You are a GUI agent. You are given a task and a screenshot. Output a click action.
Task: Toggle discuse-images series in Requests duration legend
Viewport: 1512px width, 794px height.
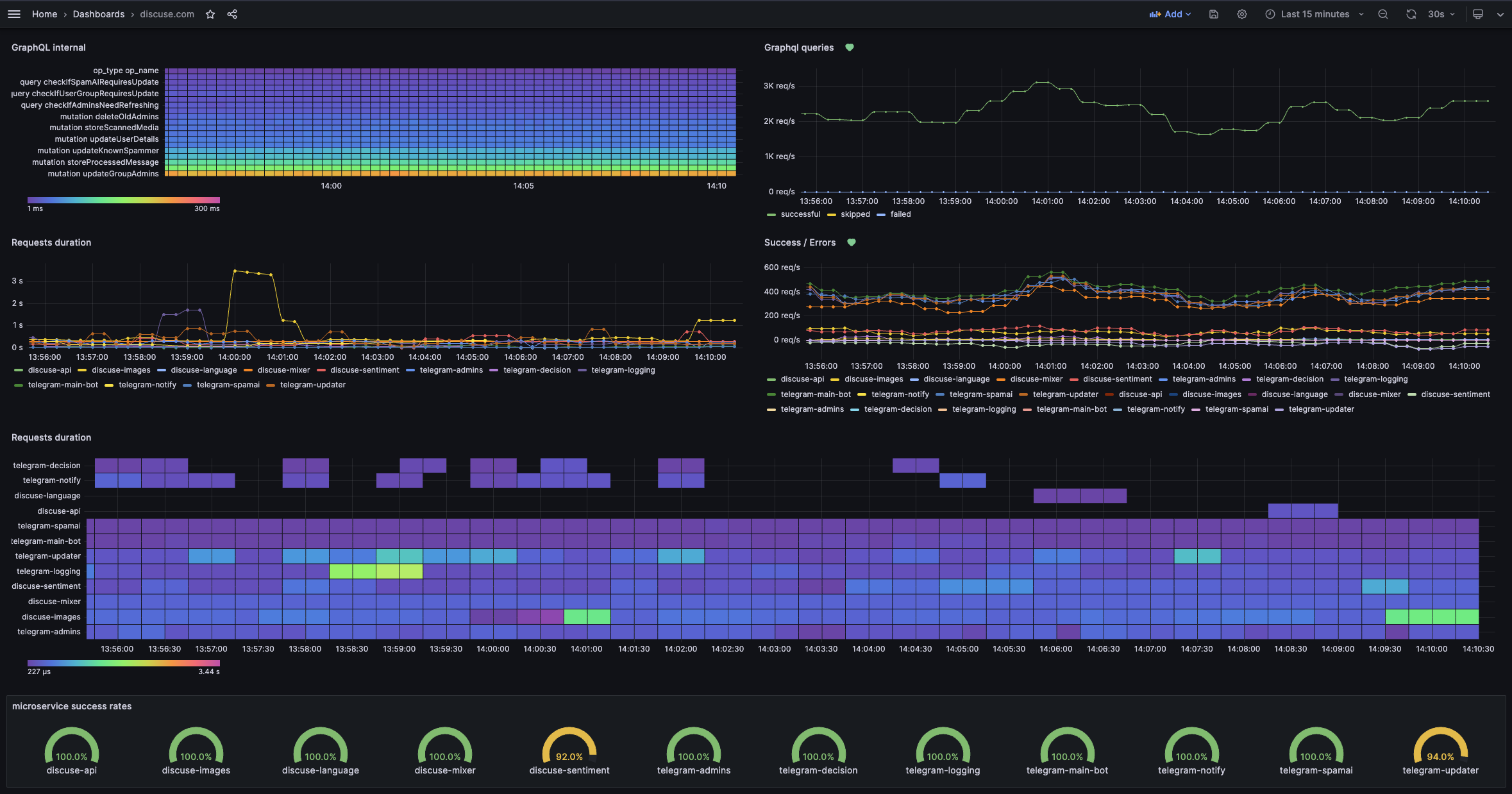tap(121, 370)
